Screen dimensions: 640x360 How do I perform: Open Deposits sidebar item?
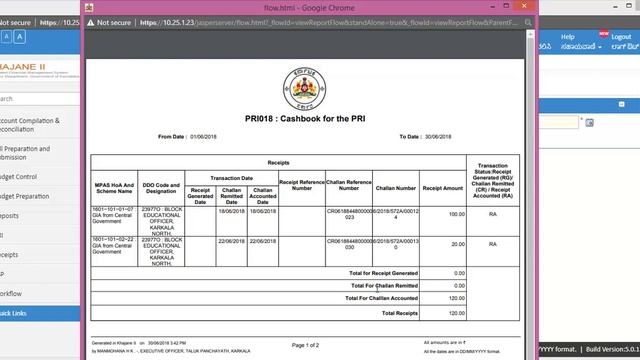[x=10, y=216]
